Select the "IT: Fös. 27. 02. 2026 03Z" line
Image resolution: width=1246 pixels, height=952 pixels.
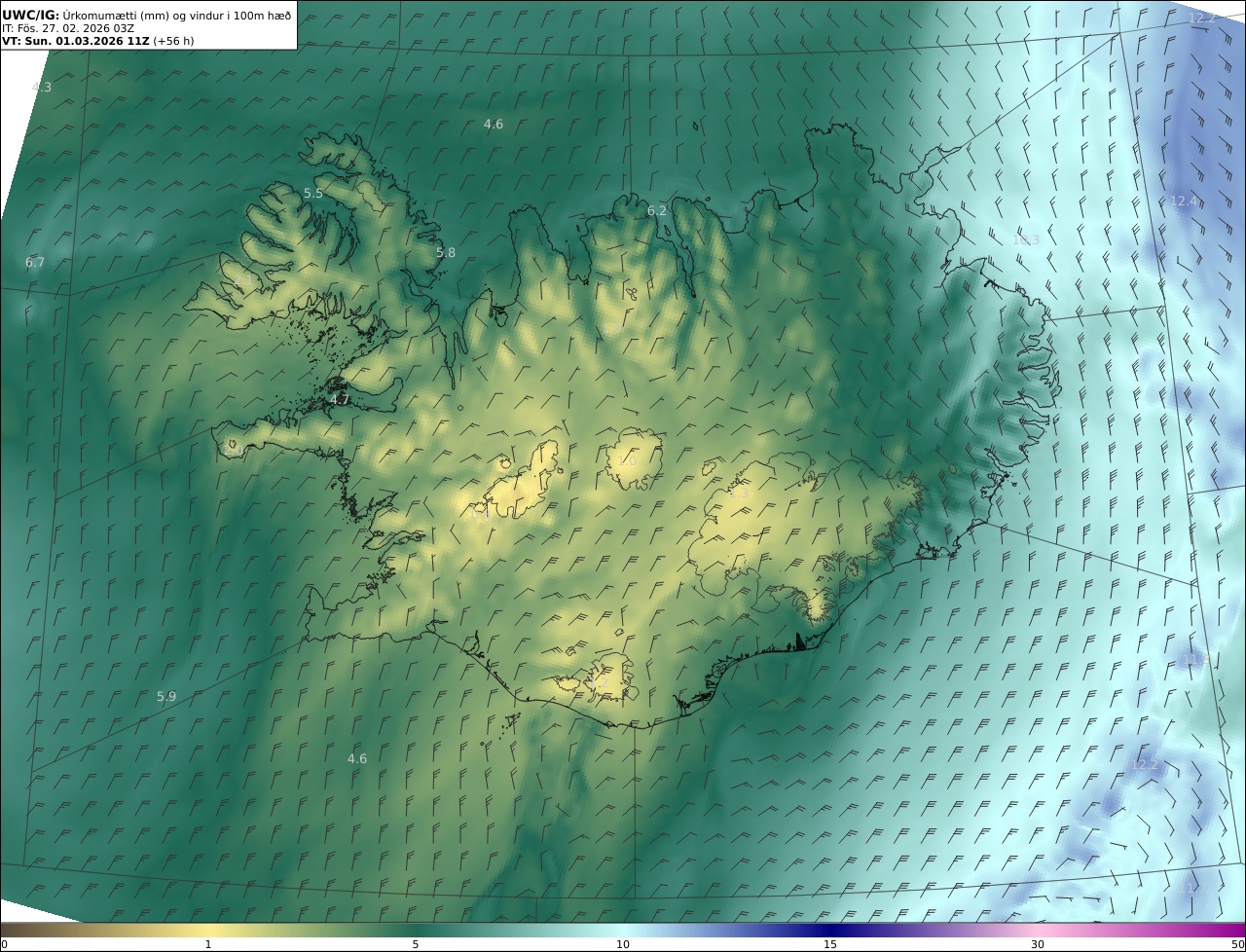pos(68,28)
